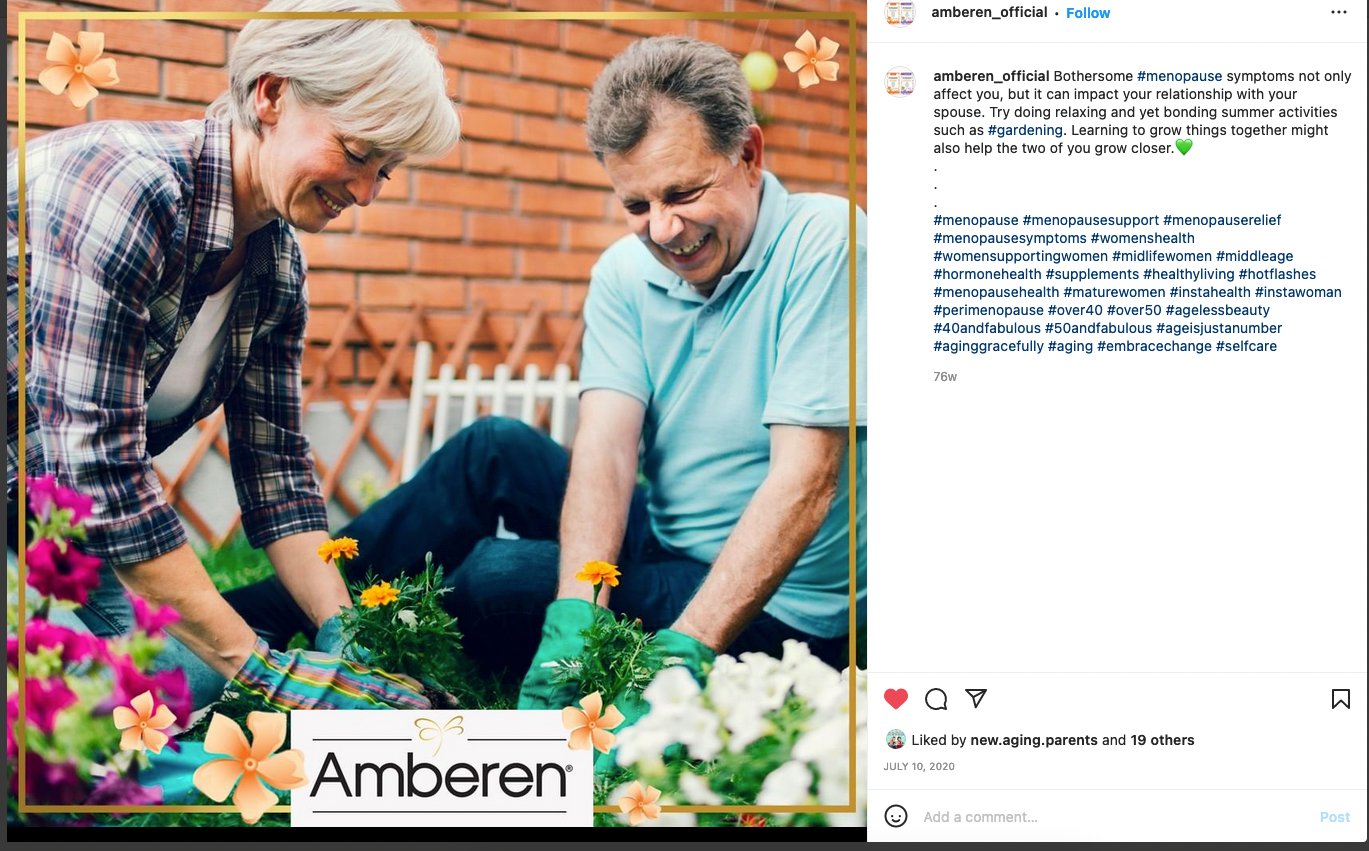View the list of 19 others who liked

(x=1162, y=740)
